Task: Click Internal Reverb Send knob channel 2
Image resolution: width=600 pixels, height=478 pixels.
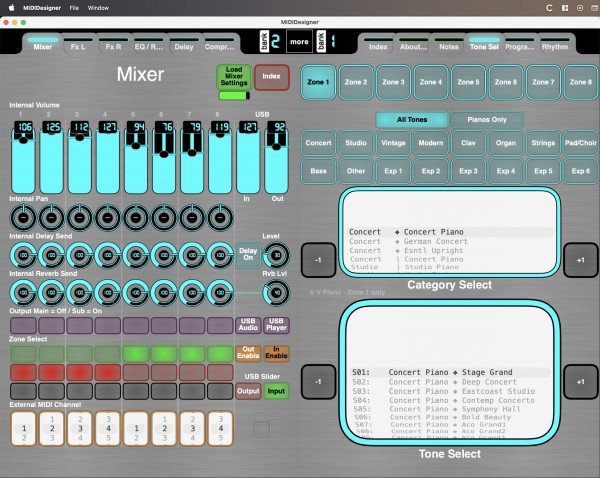Action: [x=51, y=292]
